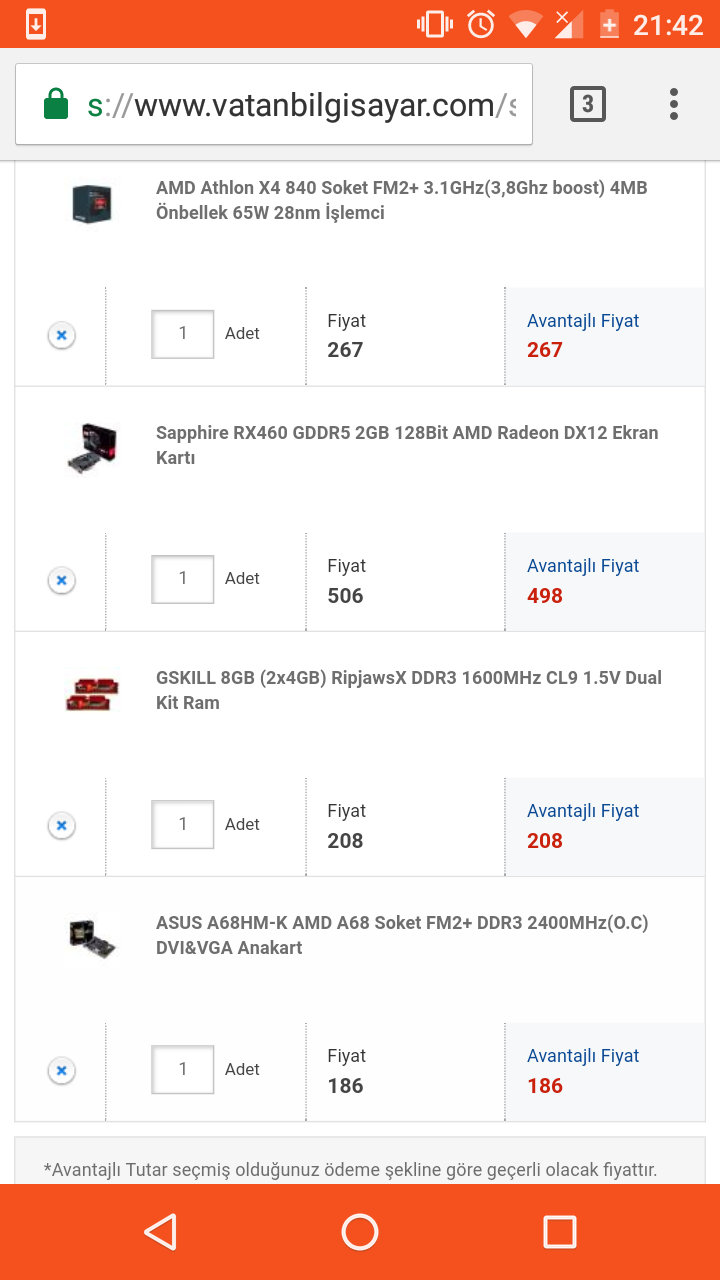Open browser tab switcher showing 3 tabs
The height and width of the screenshot is (1280, 720).
tap(587, 104)
